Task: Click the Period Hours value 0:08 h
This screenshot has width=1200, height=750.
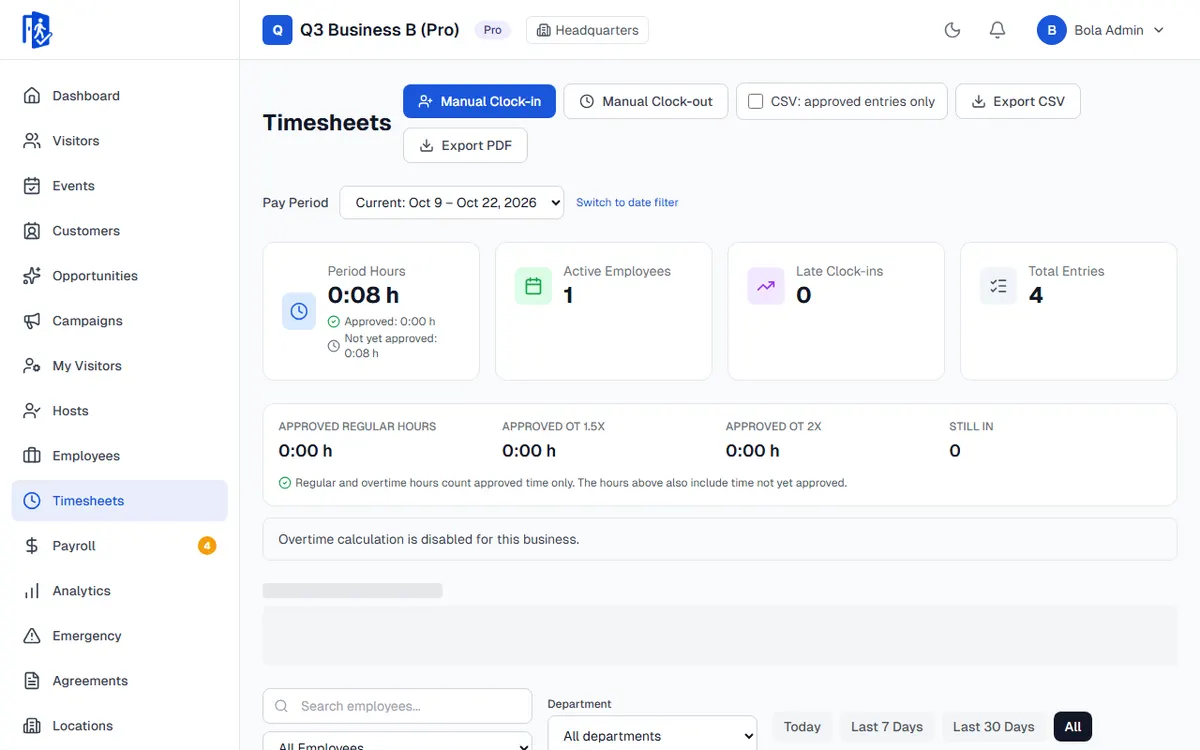Action: pyautogui.click(x=364, y=295)
